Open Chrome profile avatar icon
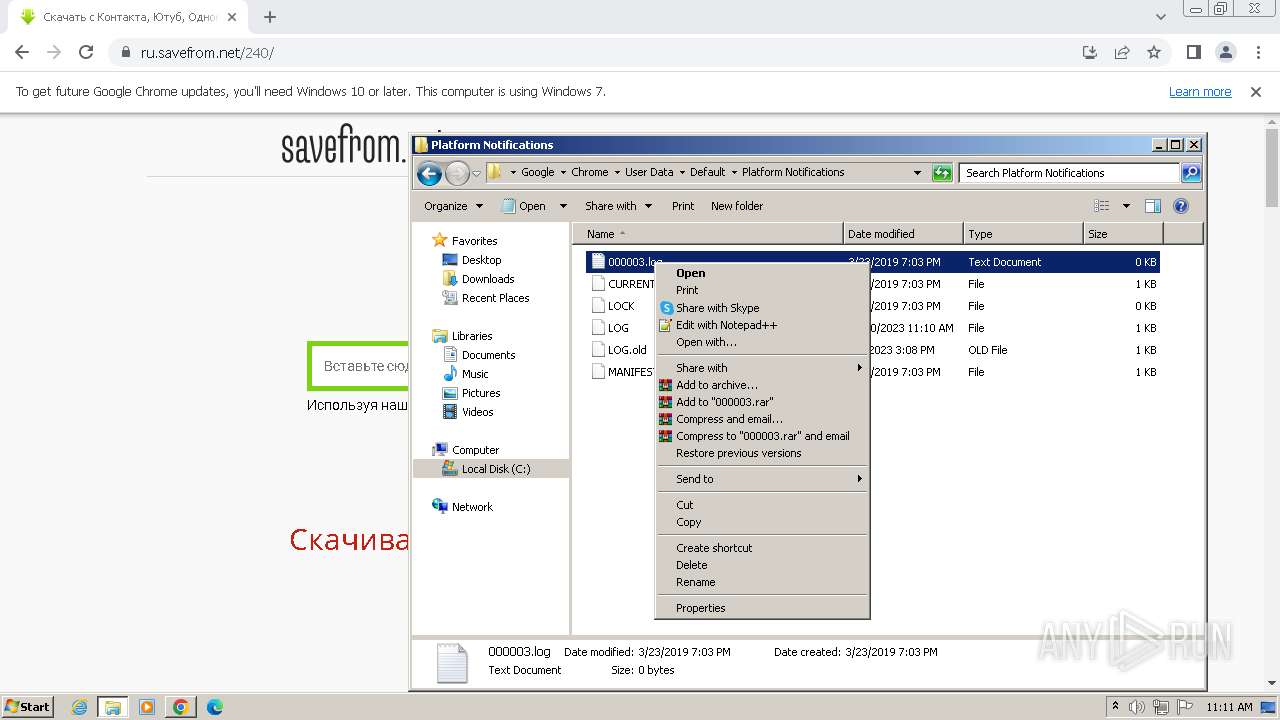Screen dimensions: 1280x720 pos(1225,52)
